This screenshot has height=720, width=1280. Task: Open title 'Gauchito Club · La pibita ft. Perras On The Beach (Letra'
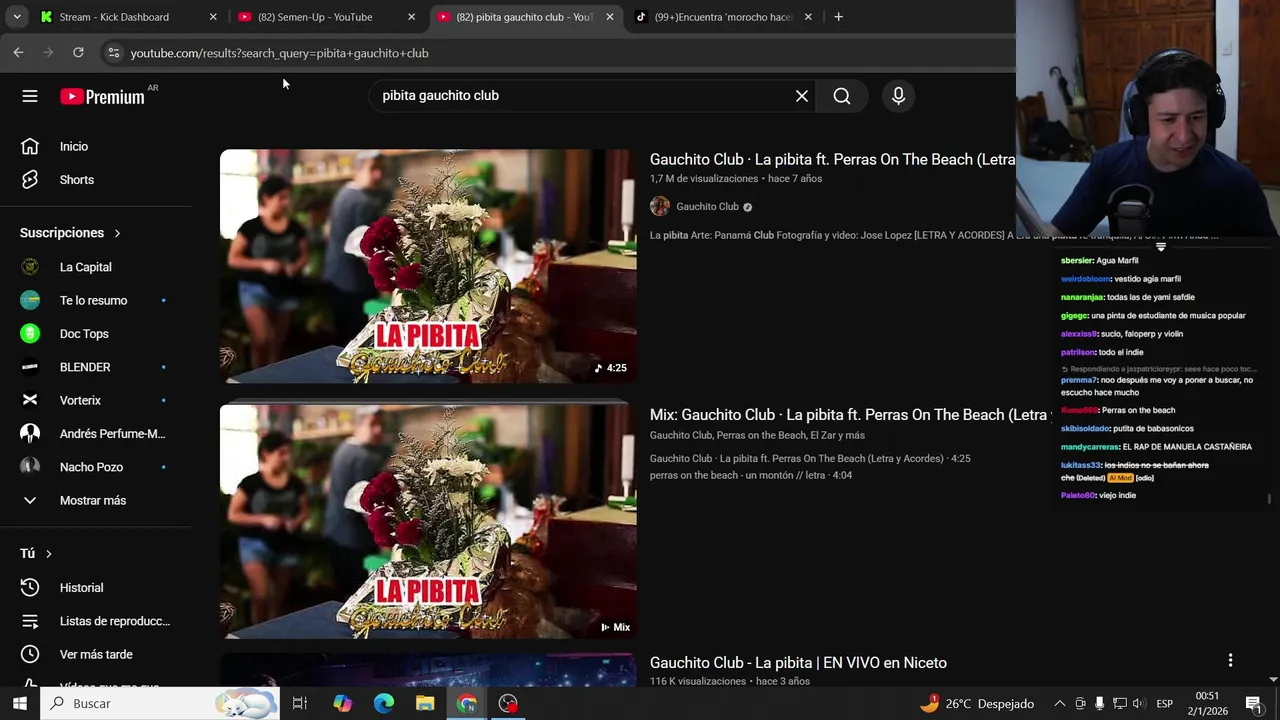coord(832,160)
